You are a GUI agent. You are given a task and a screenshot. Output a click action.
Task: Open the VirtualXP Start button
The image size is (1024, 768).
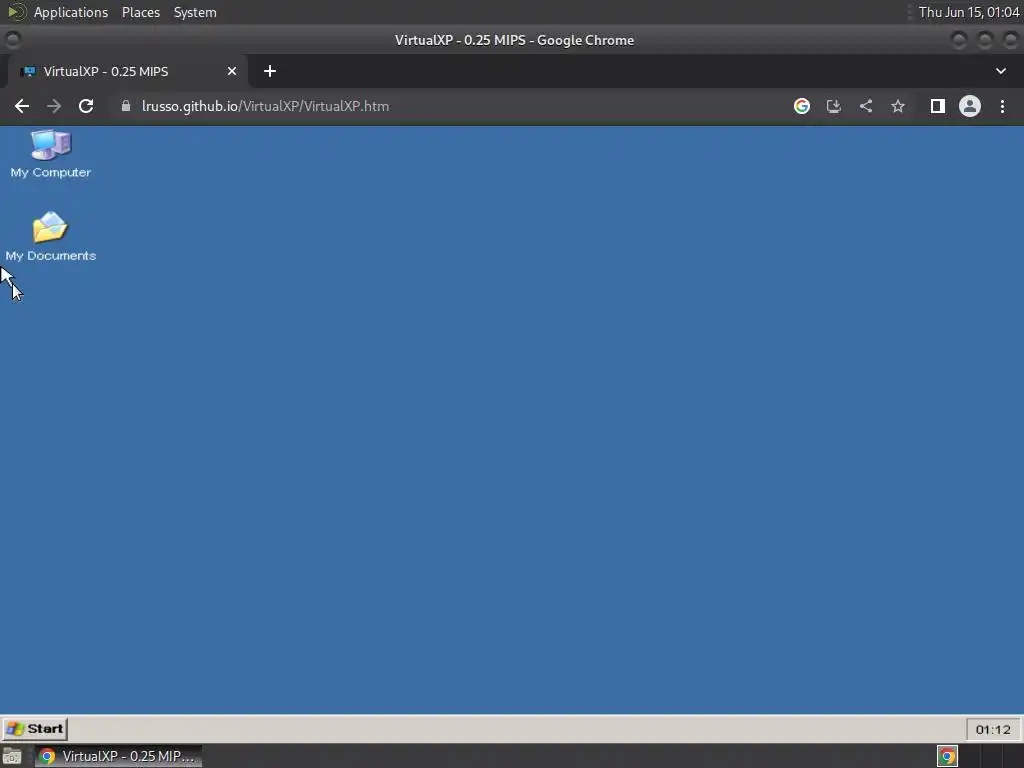[35, 729]
